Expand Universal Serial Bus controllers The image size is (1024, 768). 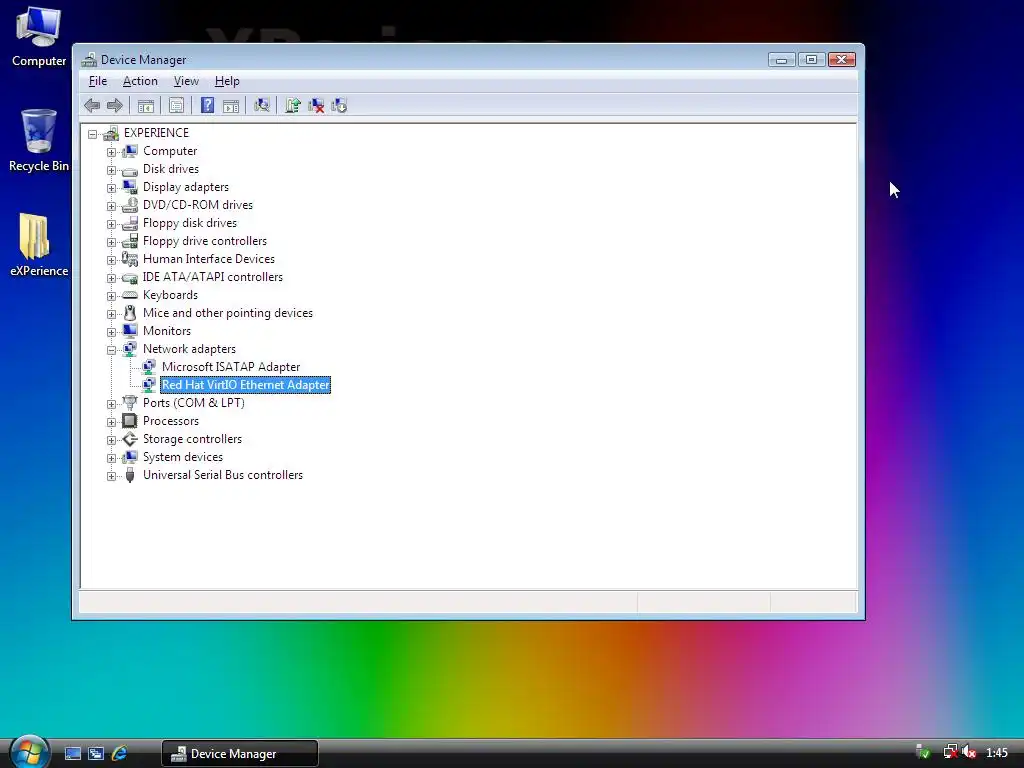(112, 476)
